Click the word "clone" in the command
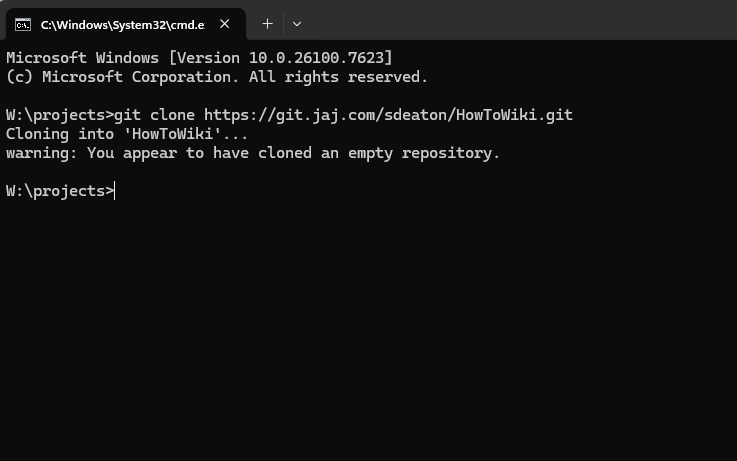 [172, 115]
